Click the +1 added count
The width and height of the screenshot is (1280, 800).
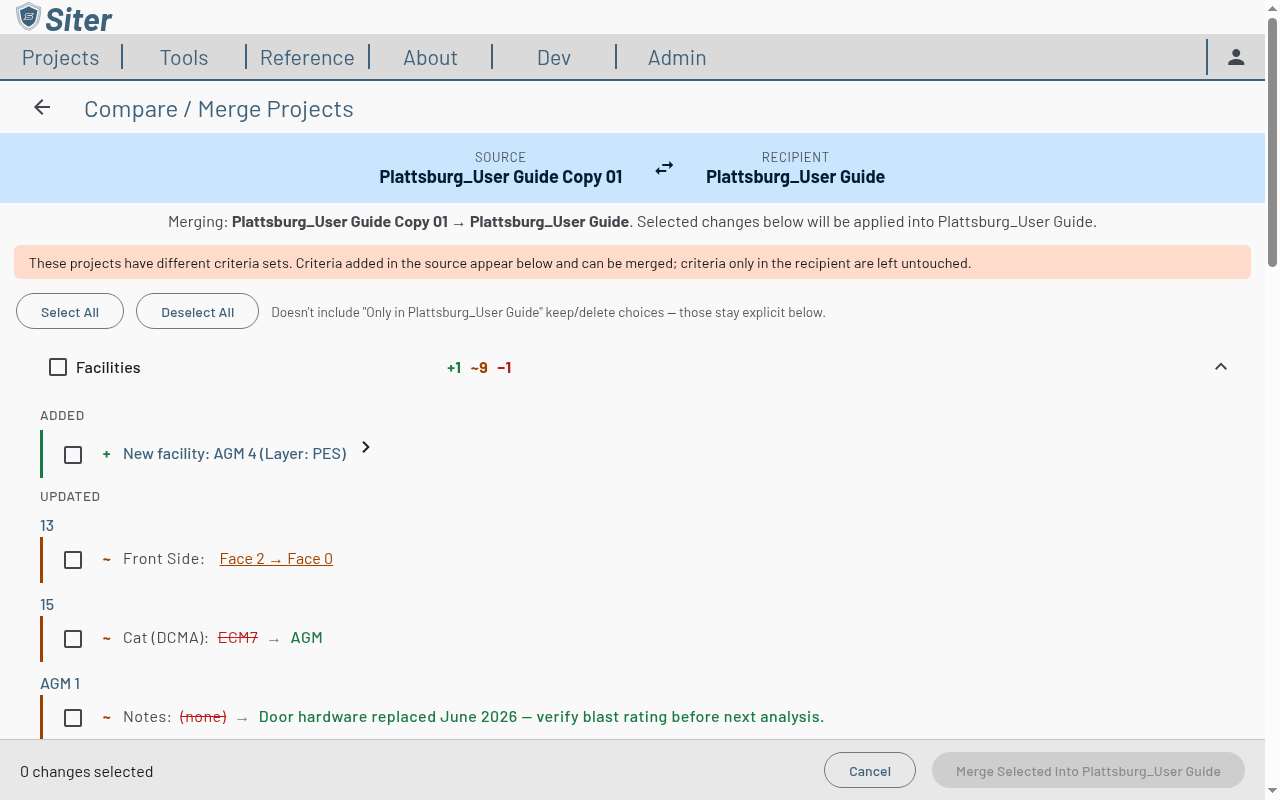[454, 368]
